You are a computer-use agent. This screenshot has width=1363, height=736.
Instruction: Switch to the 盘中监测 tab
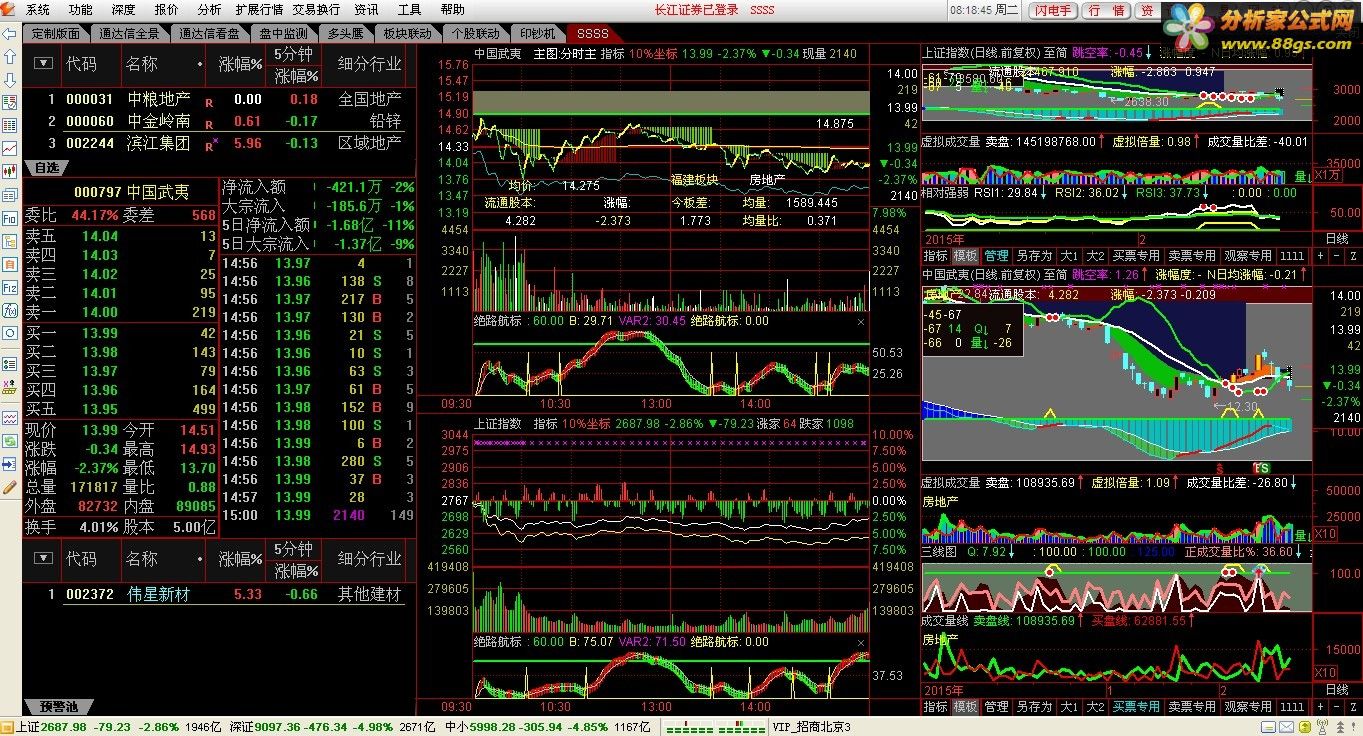(282, 33)
